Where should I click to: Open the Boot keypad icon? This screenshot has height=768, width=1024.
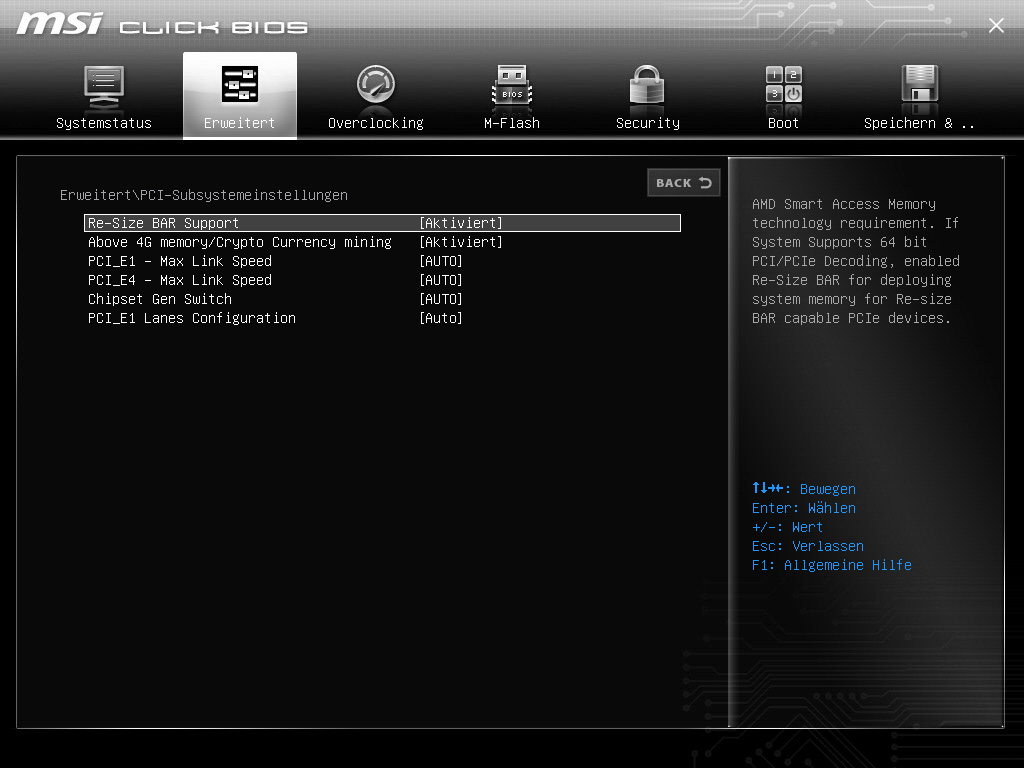[x=784, y=85]
